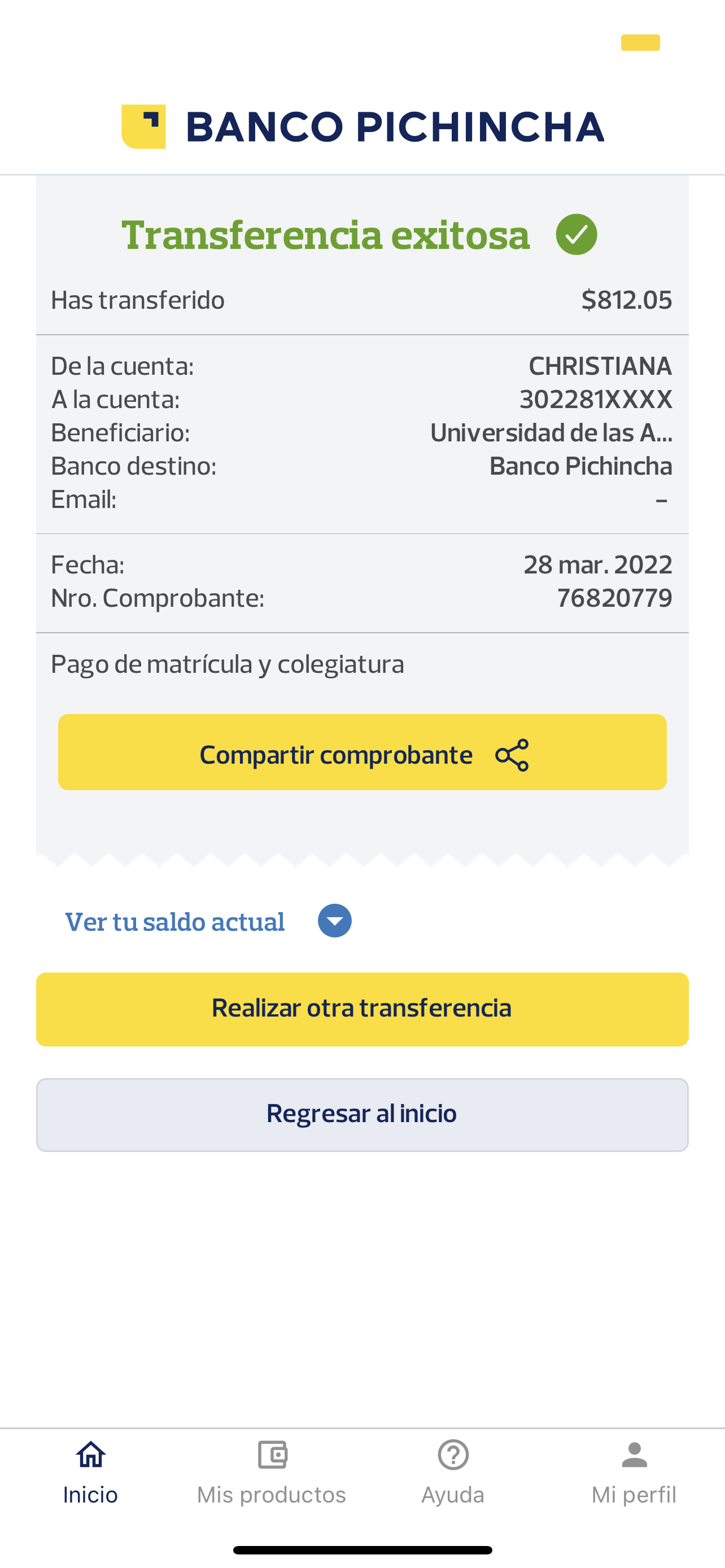This screenshot has width=725, height=1568.
Task: Tap the Mis productos wallet icon
Action: 272,1455
